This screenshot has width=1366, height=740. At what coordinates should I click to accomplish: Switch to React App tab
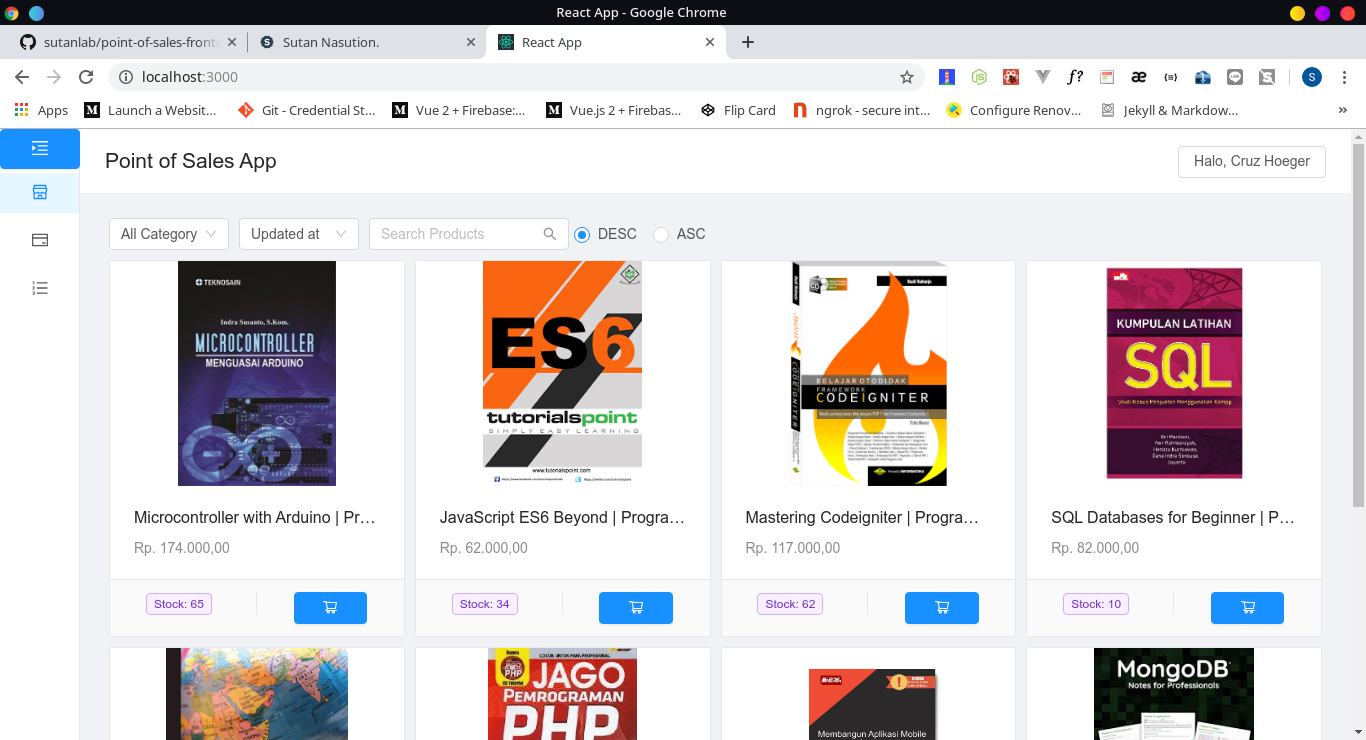[x=605, y=42]
